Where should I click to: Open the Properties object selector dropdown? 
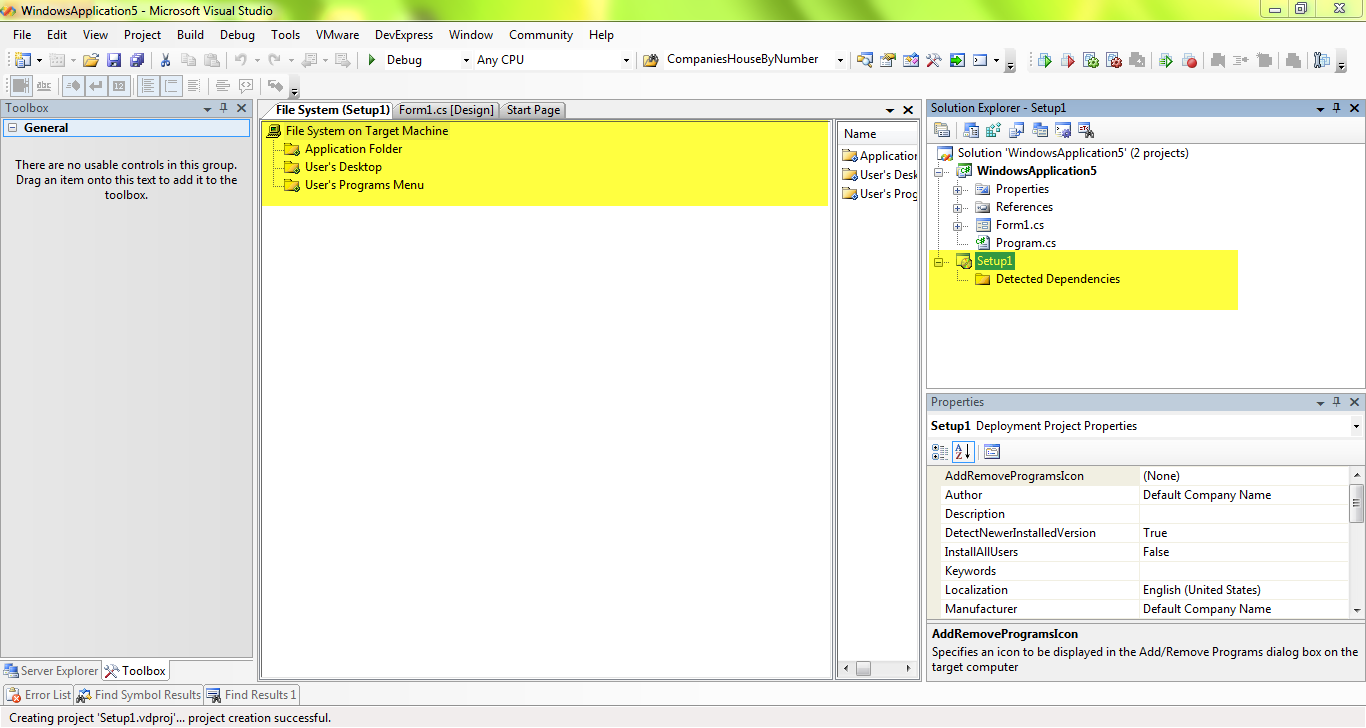tap(1356, 426)
